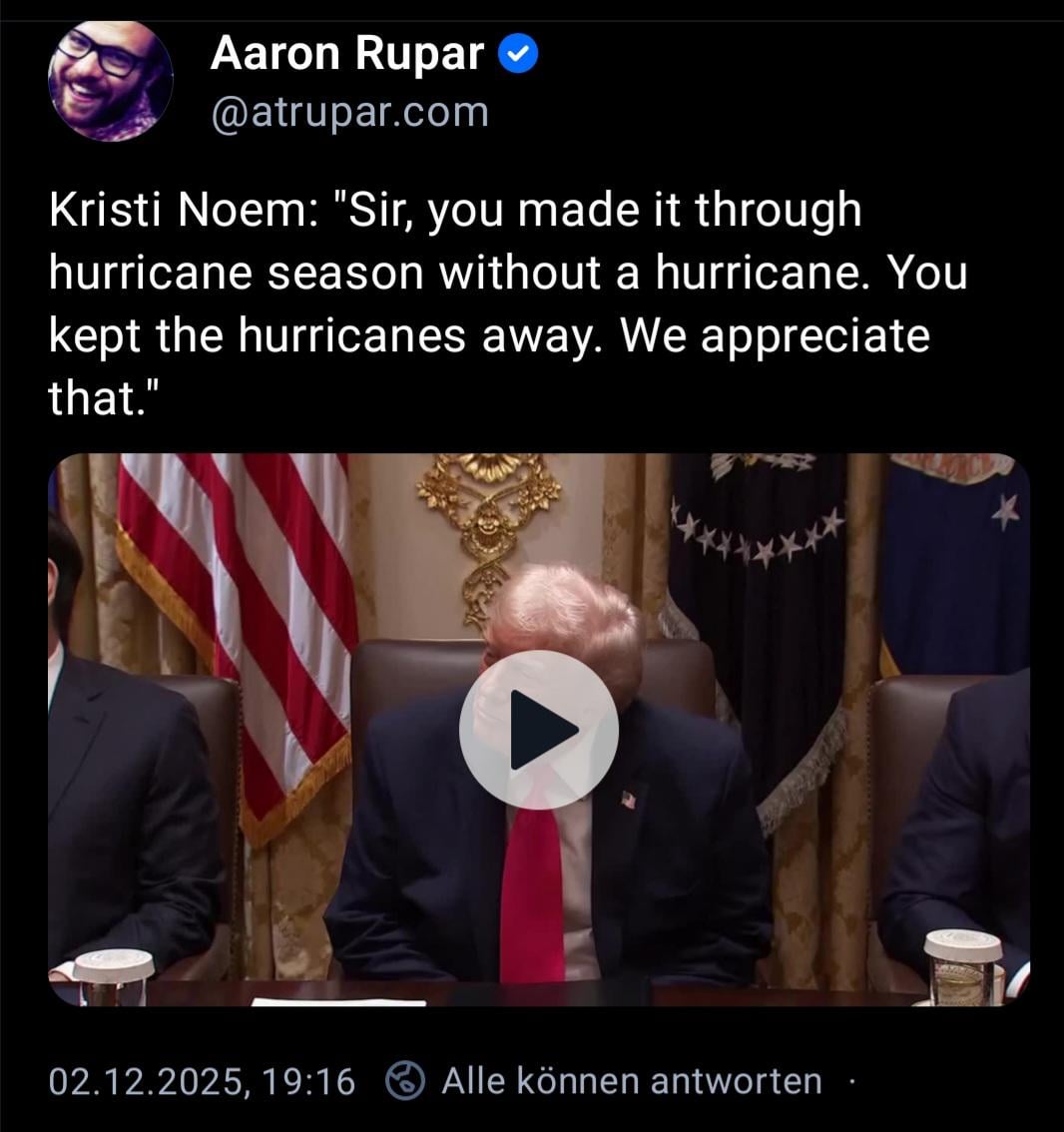Screen dimensions: 1064x1132
Task: Click the dot separator after reply label
Action: 851,1081
